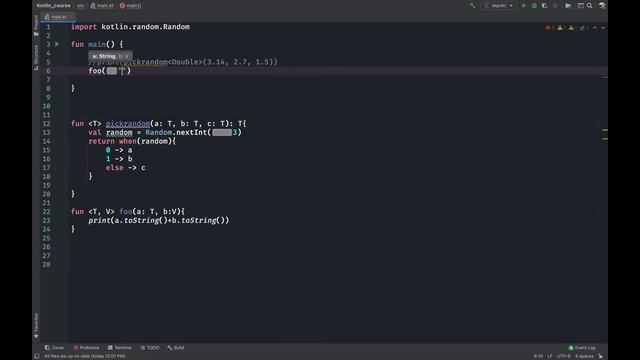
Task: Click the pickrandom function name on line 12
Action: click(x=128, y=124)
